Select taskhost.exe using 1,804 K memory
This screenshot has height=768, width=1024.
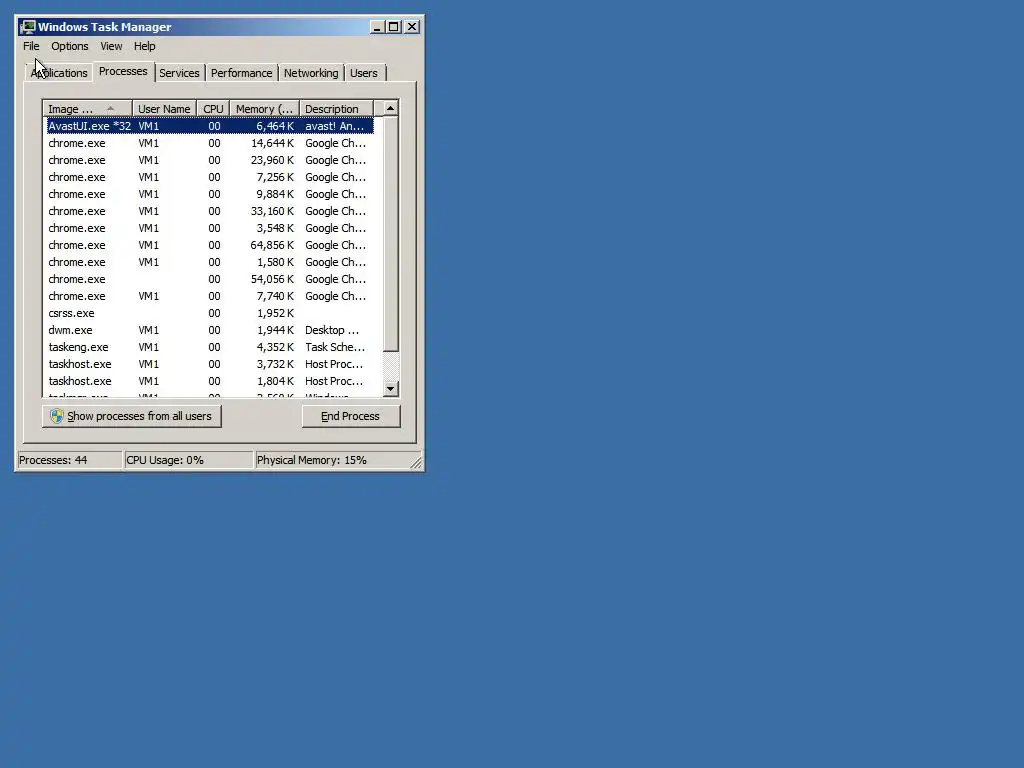210,381
